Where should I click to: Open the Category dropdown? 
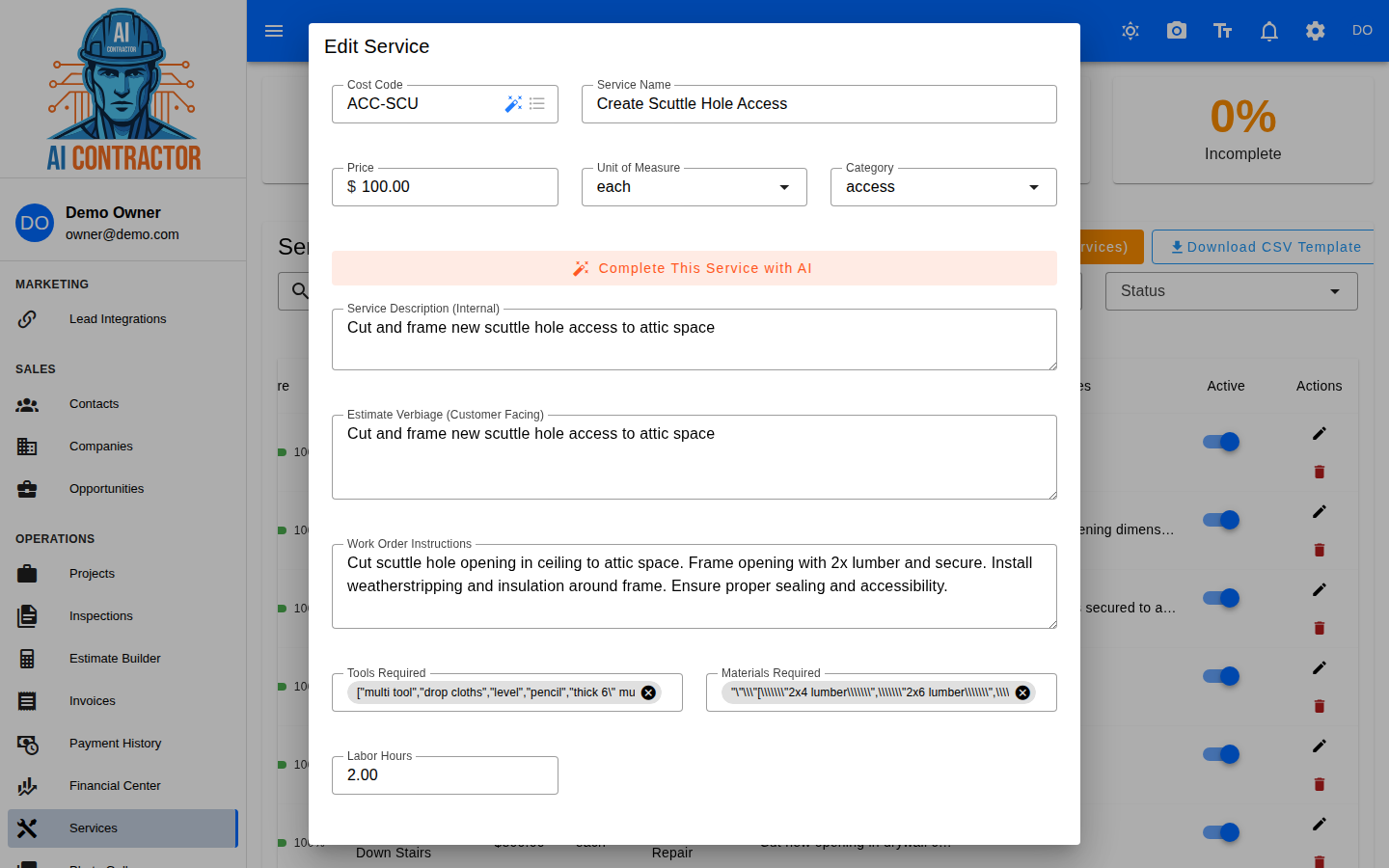pyautogui.click(x=943, y=187)
